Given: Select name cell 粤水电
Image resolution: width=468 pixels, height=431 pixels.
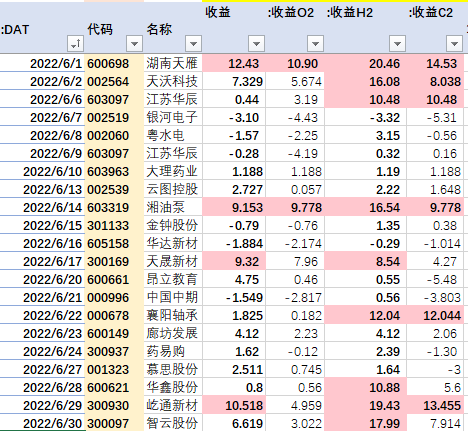Looking at the screenshot, I should point(173,135).
